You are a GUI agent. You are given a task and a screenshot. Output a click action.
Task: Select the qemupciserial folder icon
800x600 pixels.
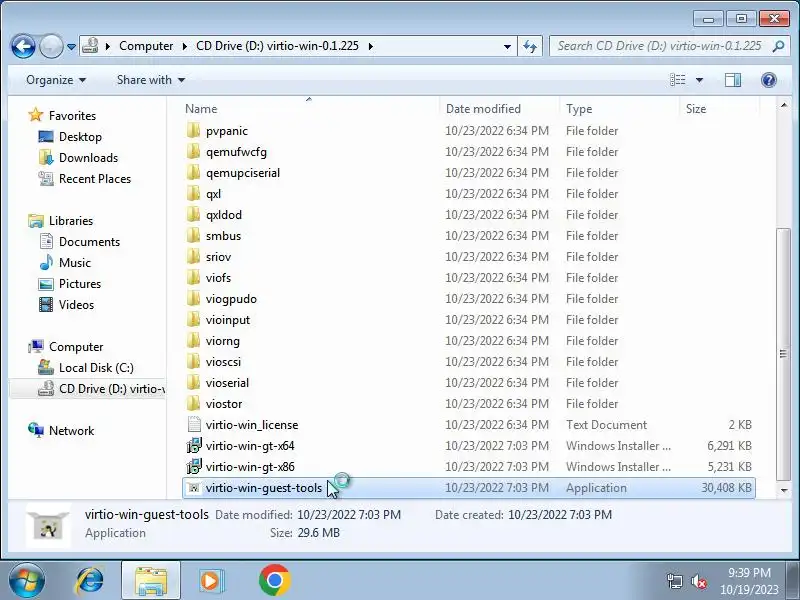tap(193, 172)
